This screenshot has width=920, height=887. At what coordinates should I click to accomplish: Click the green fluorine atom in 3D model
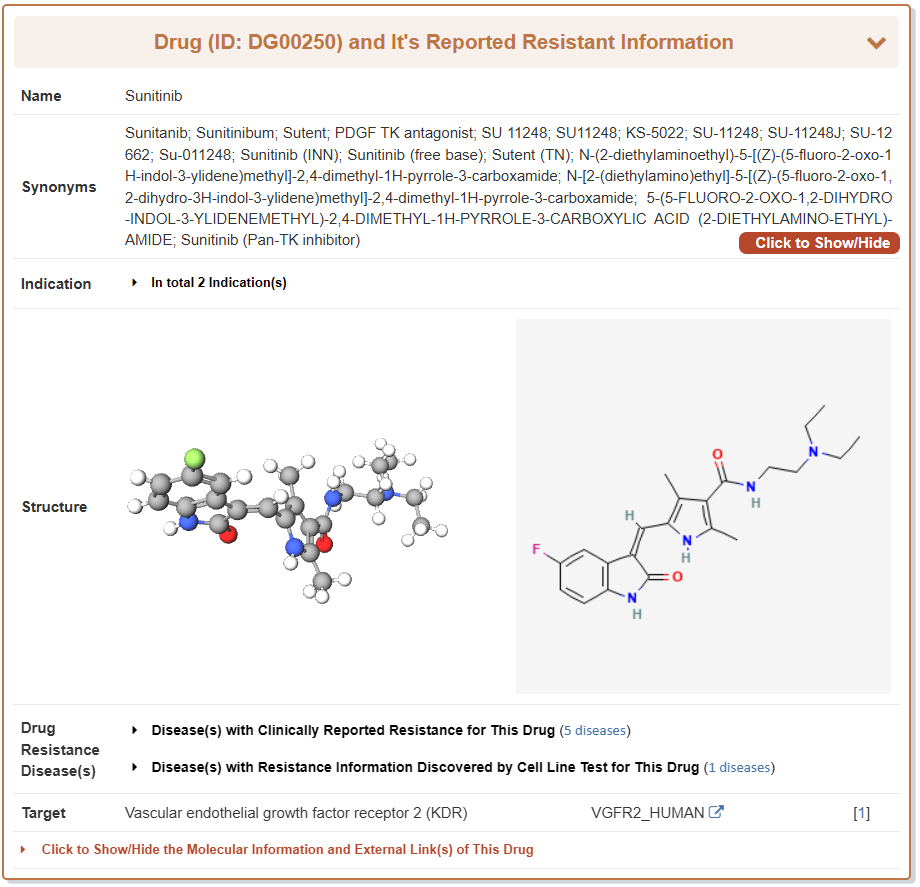194,459
